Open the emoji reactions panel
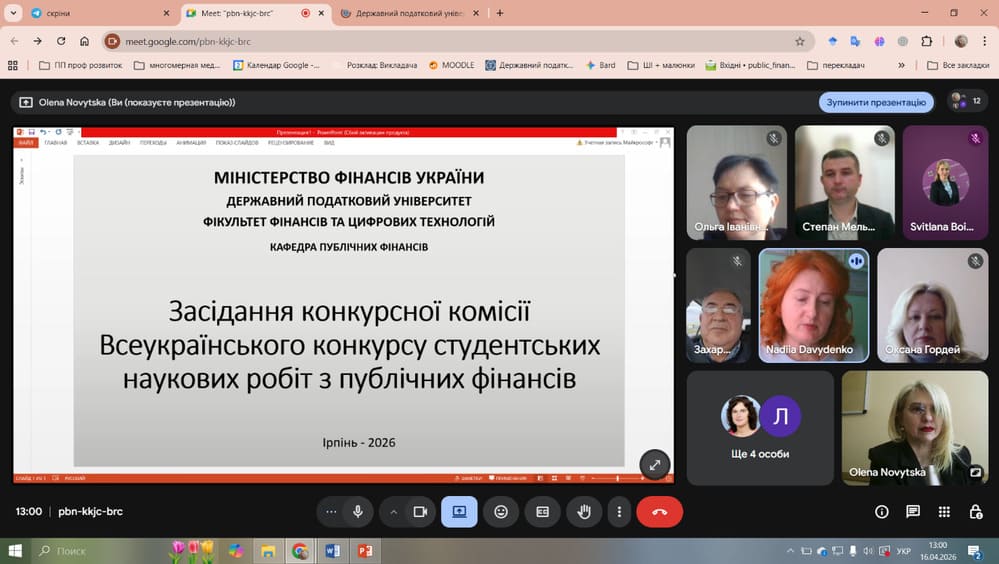Image resolution: width=999 pixels, height=564 pixels. click(x=501, y=511)
